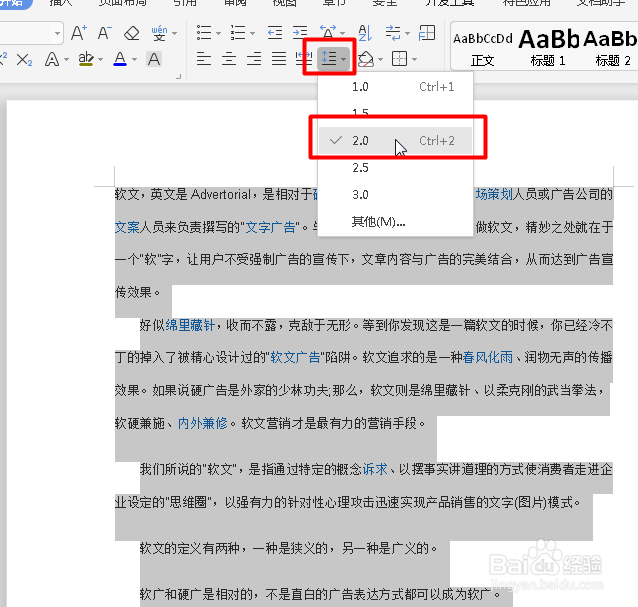
Task: Apply distributed alignment
Action: [x=304, y=59]
